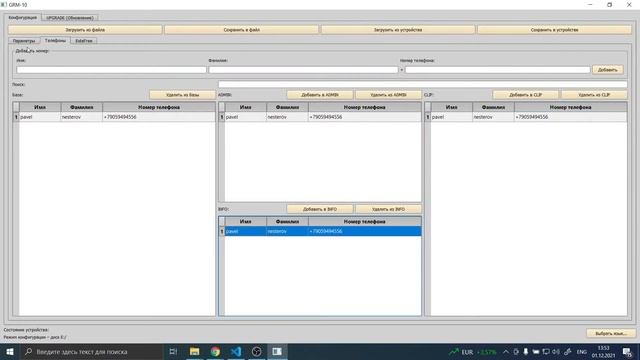Screen dimensions: 640x360
Task: Select phone number cell in CLIP table
Action: (x=570, y=117)
